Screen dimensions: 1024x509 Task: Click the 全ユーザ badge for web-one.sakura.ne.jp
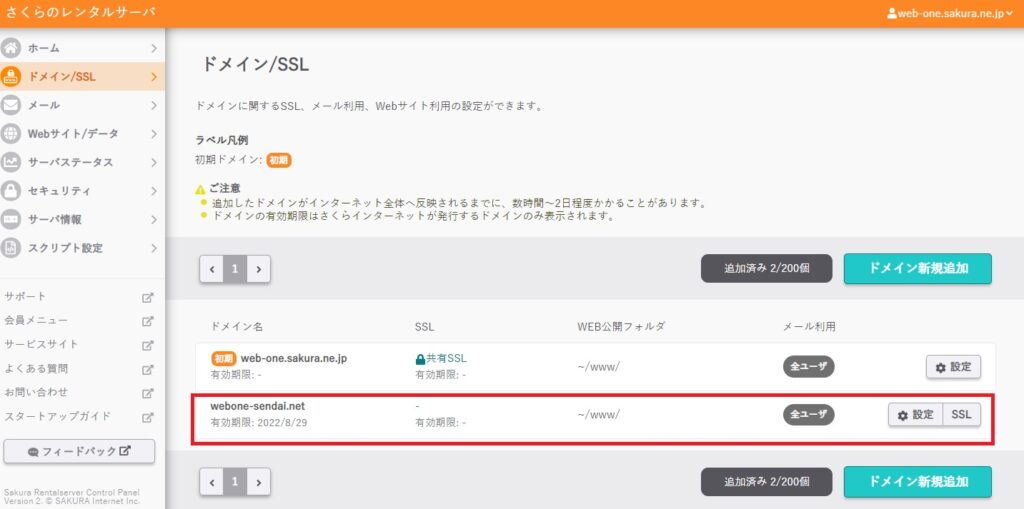[x=808, y=367]
